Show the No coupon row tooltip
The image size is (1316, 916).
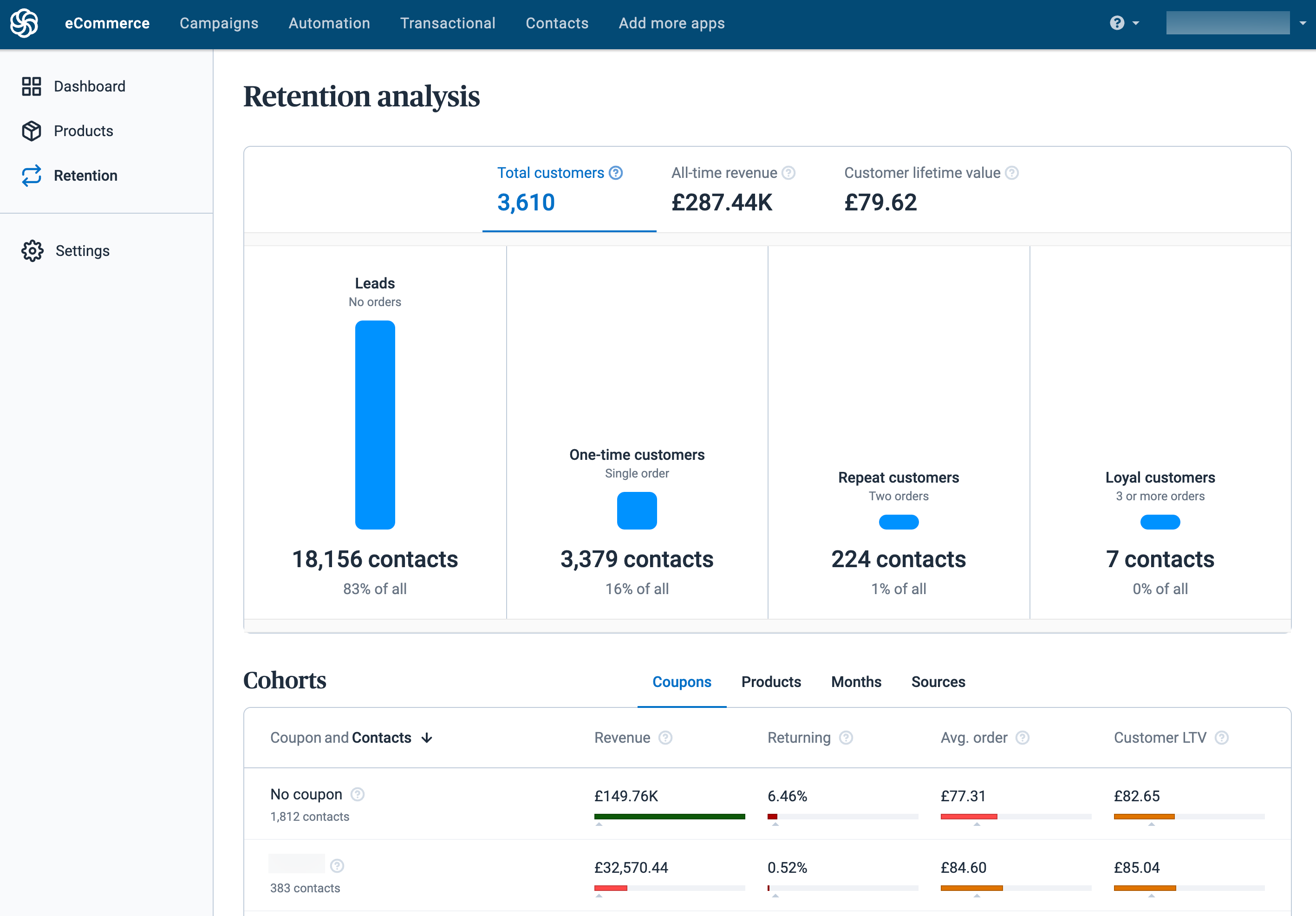[x=357, y=795]
